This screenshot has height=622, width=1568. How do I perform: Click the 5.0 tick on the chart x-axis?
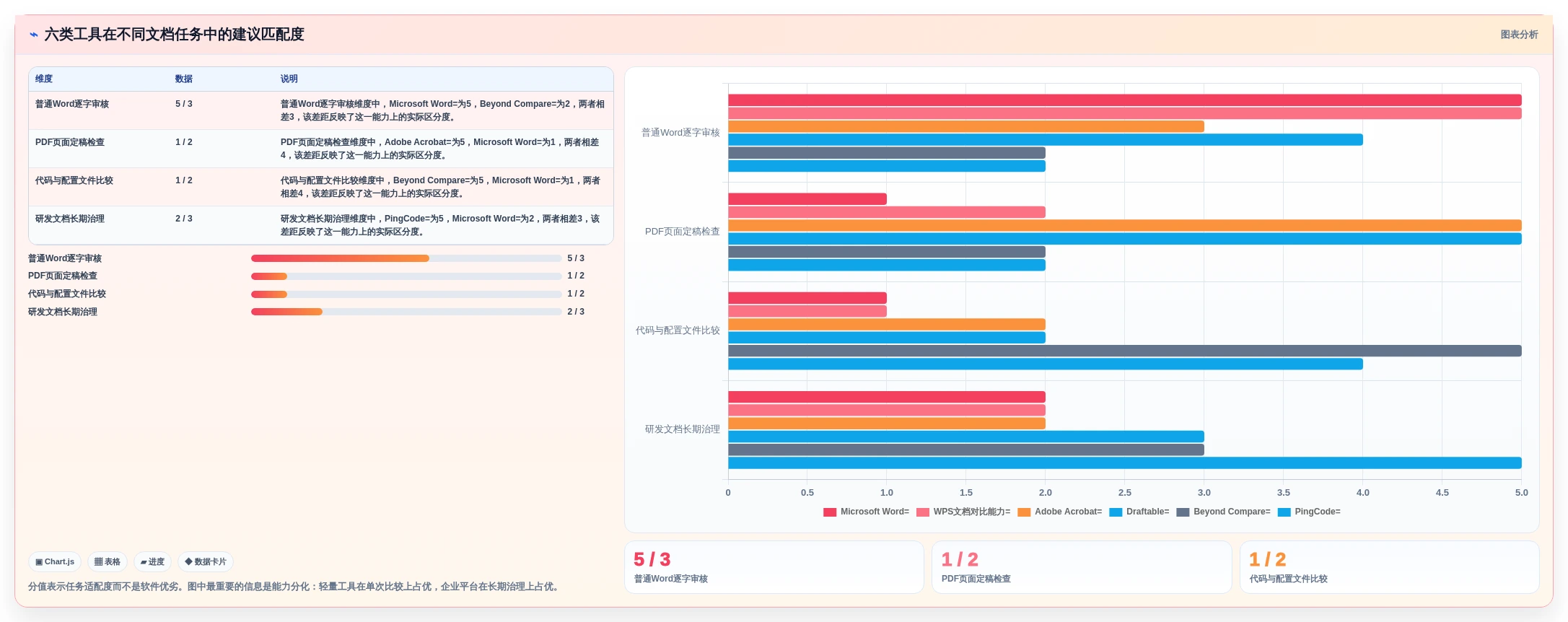tap(1521, 493)
